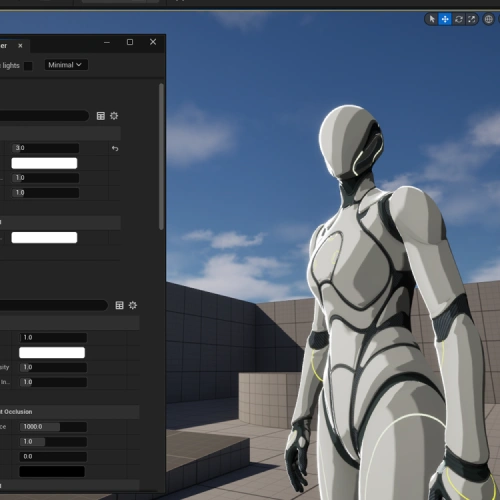Image resolution: width=500 pixels, height=500 pixels.
Task: Click the 0.0 value input field
Action: click(x=53, y=456)
